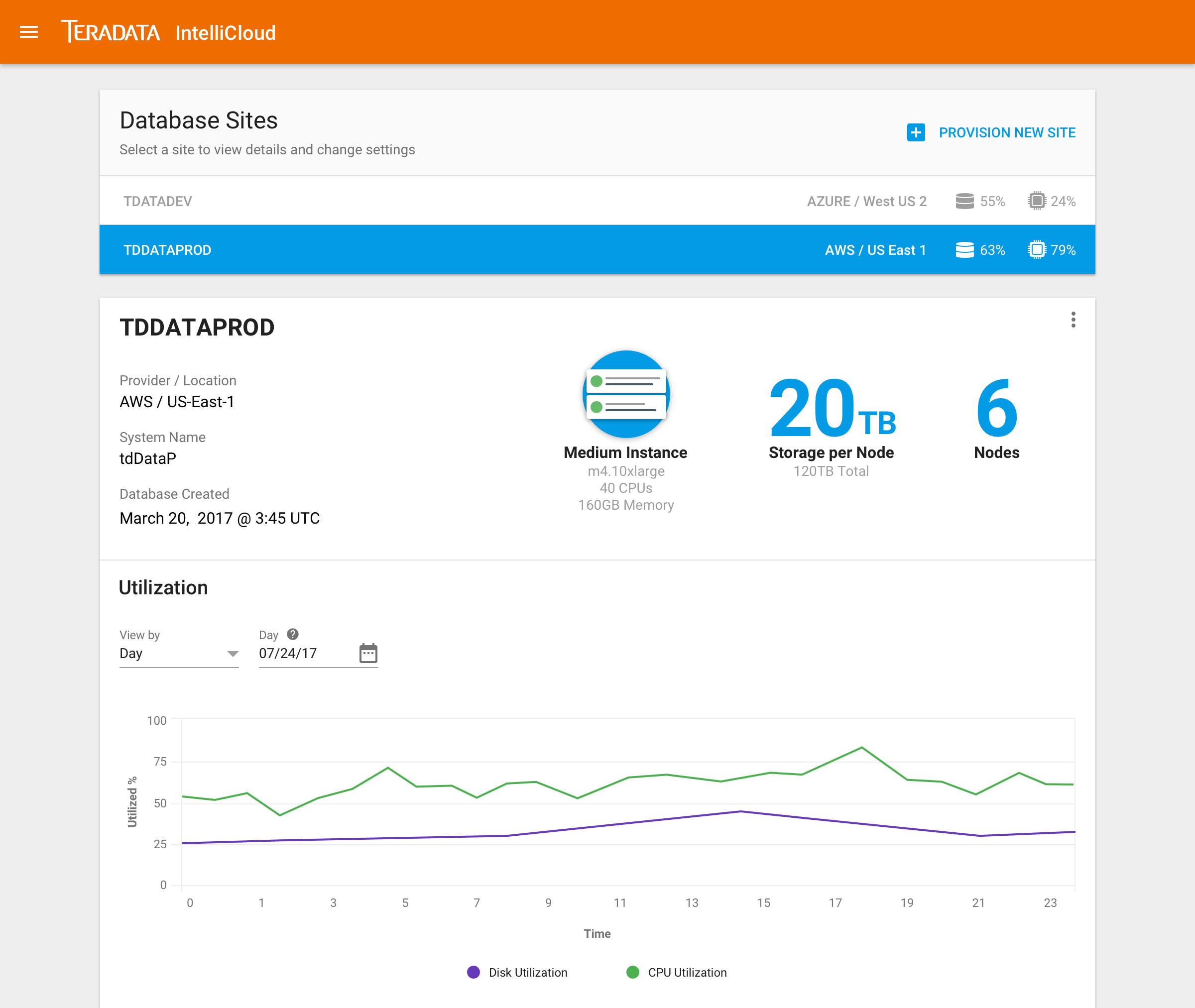The width and height of the screenshot is (1195, 1008).
Task: Open the calendar date picker
Action: click(x=368, y=653)
